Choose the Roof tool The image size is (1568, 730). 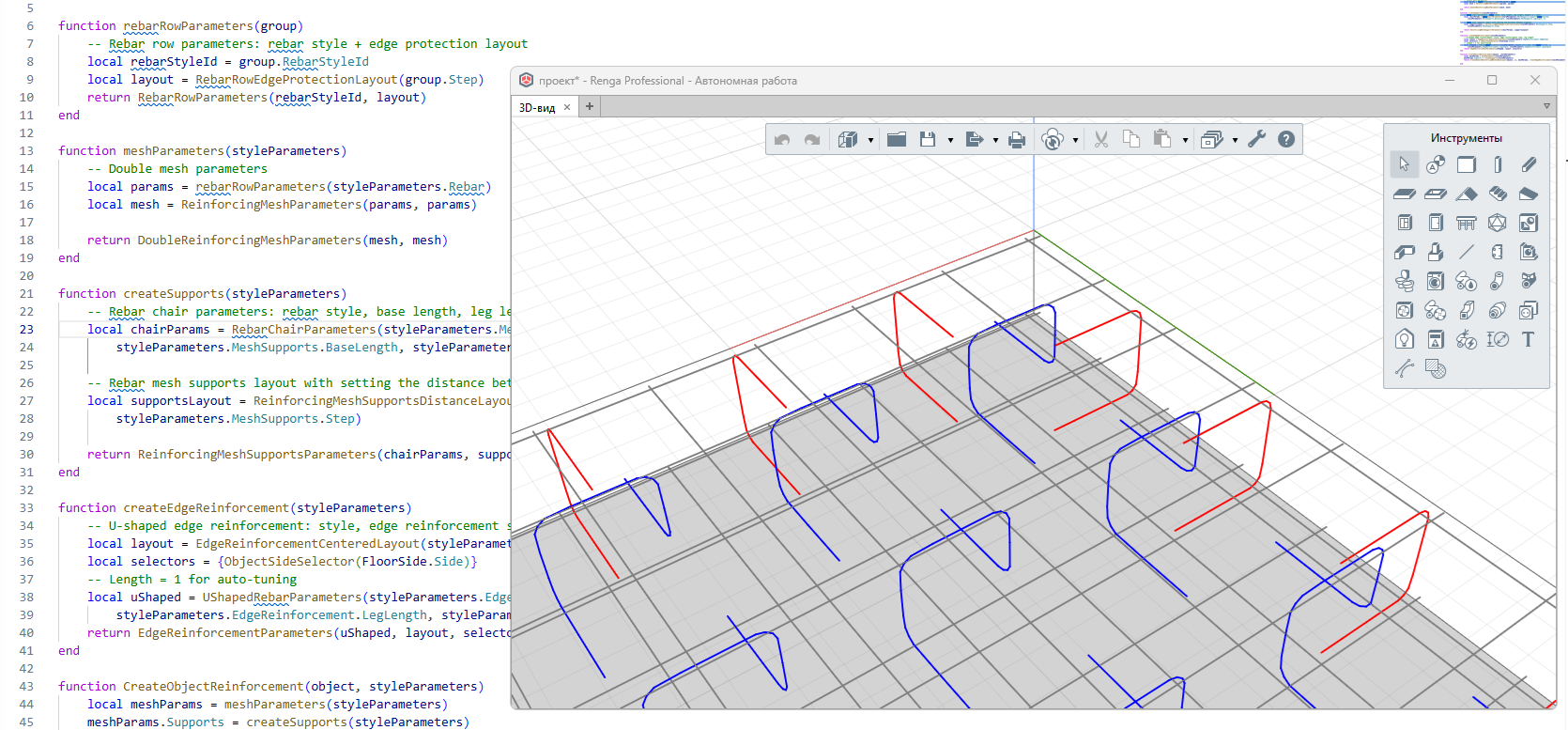coord(1467,194)
